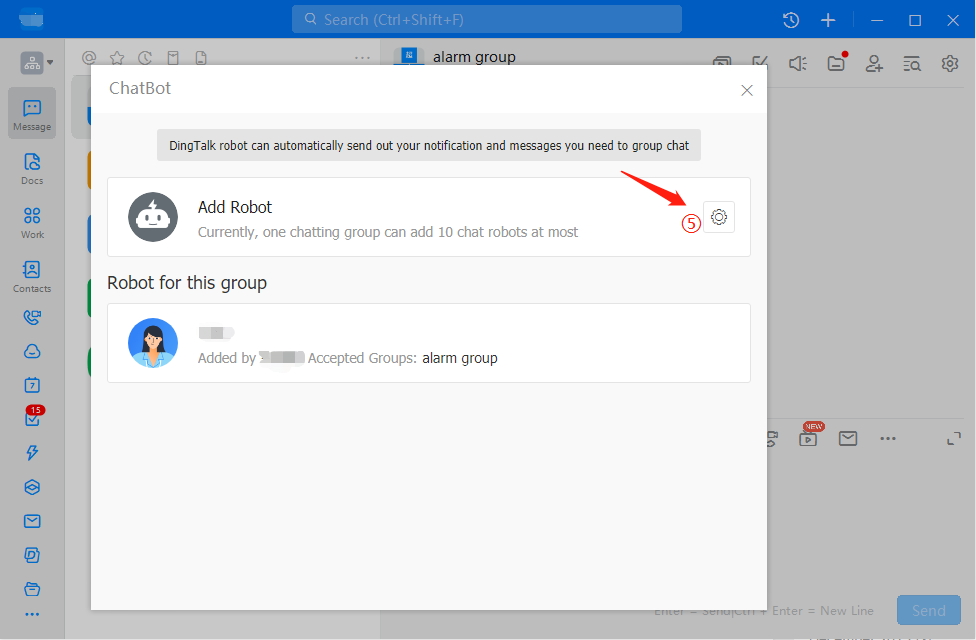The image size is (976, 640).
Task: Select the existing robot in this group
Action: pyautogui.click(x=428, y=343)
